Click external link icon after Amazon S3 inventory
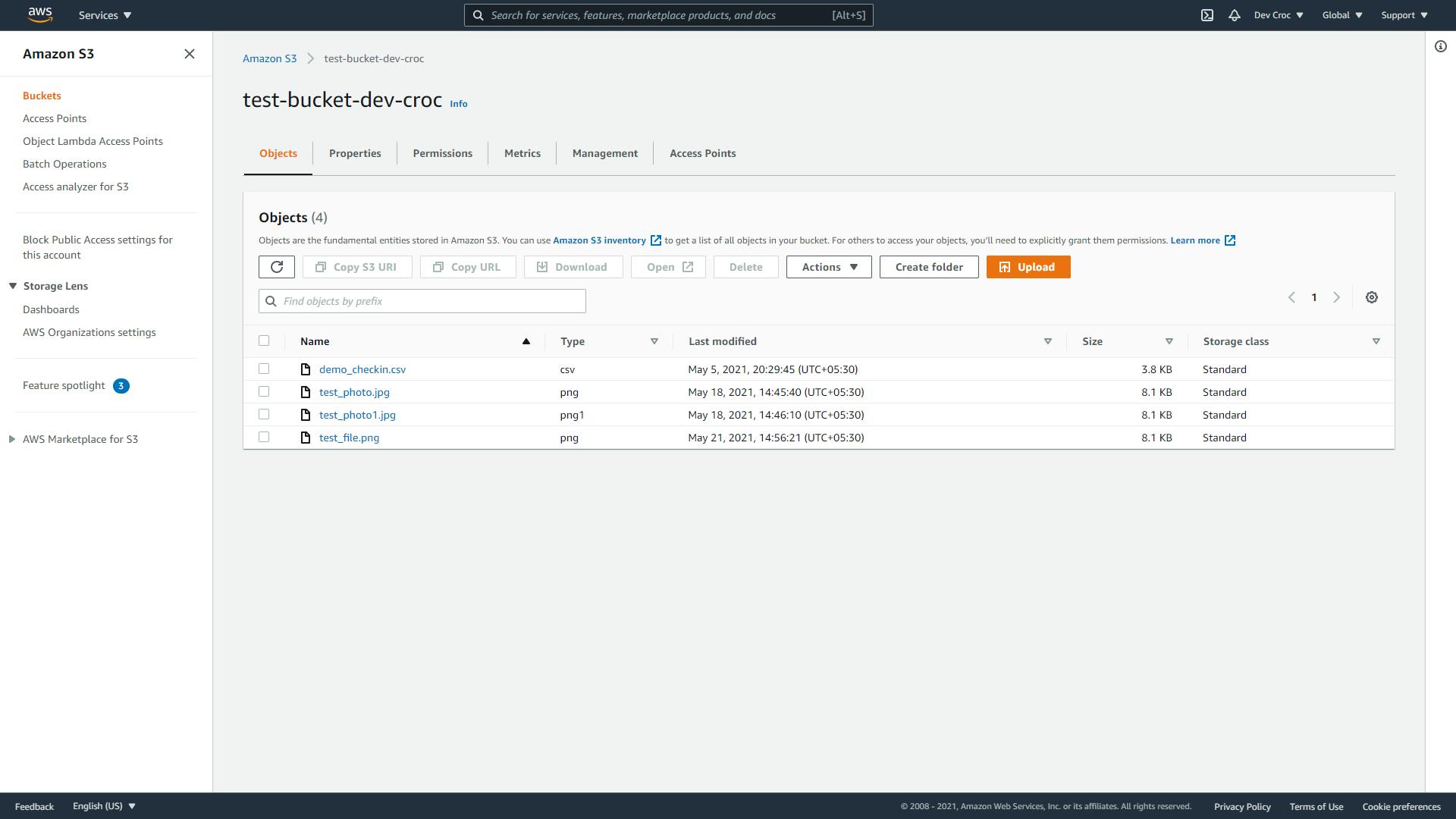 [x=656, y=240]
